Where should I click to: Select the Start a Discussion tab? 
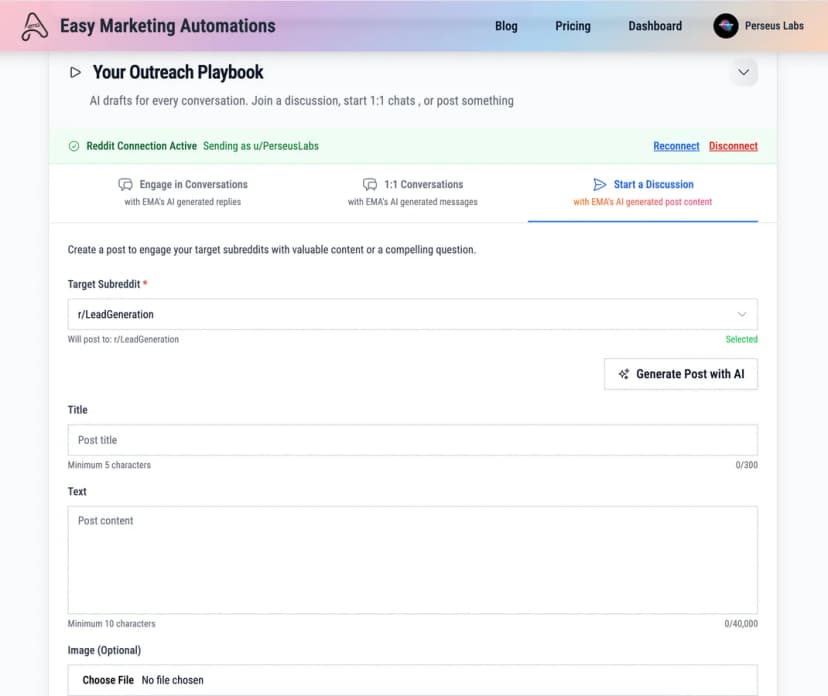click(x=643, y=192)
